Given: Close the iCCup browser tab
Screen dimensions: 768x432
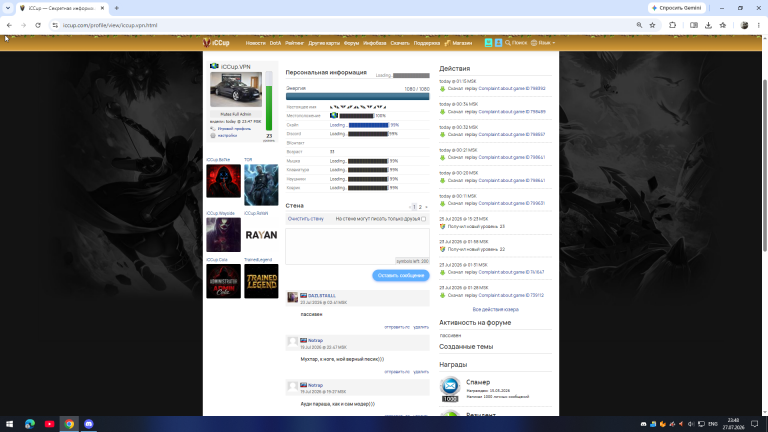Looking at the screenshot, I should point(102,8).
